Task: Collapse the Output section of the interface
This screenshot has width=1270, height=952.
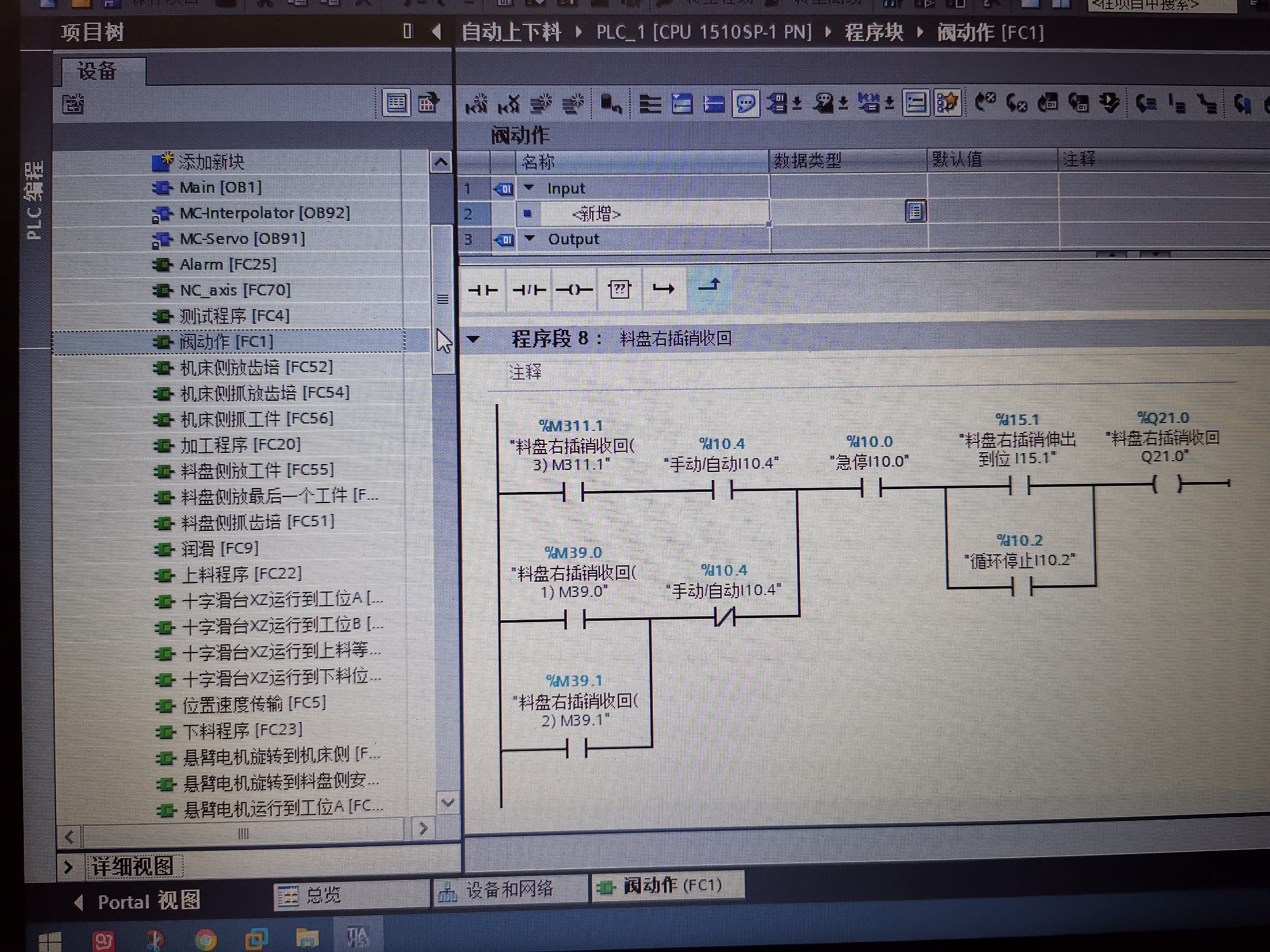Action: click(x=530, y=239)
